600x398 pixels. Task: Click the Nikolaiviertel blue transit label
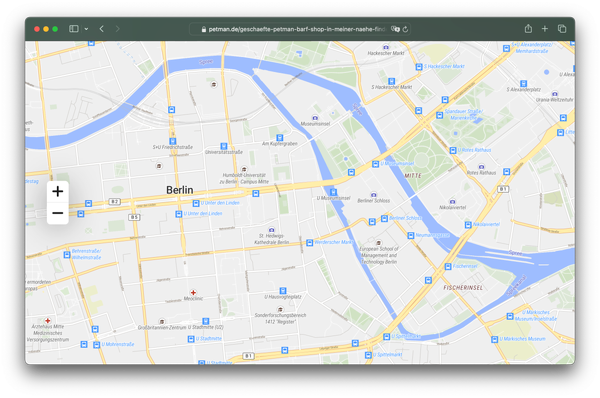486,225
